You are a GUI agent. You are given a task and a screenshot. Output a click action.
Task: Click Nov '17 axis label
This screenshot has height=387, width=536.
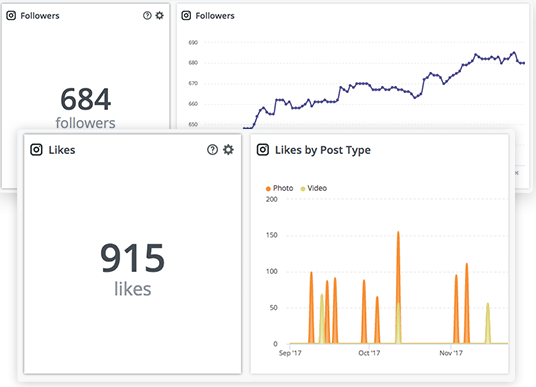coord(451,353)
